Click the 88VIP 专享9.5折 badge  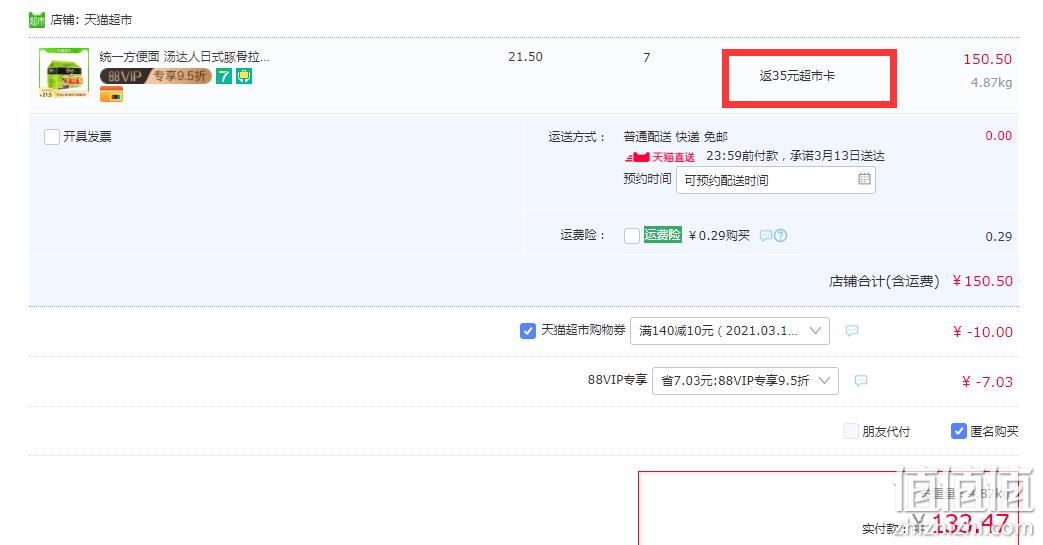[156, 77]
